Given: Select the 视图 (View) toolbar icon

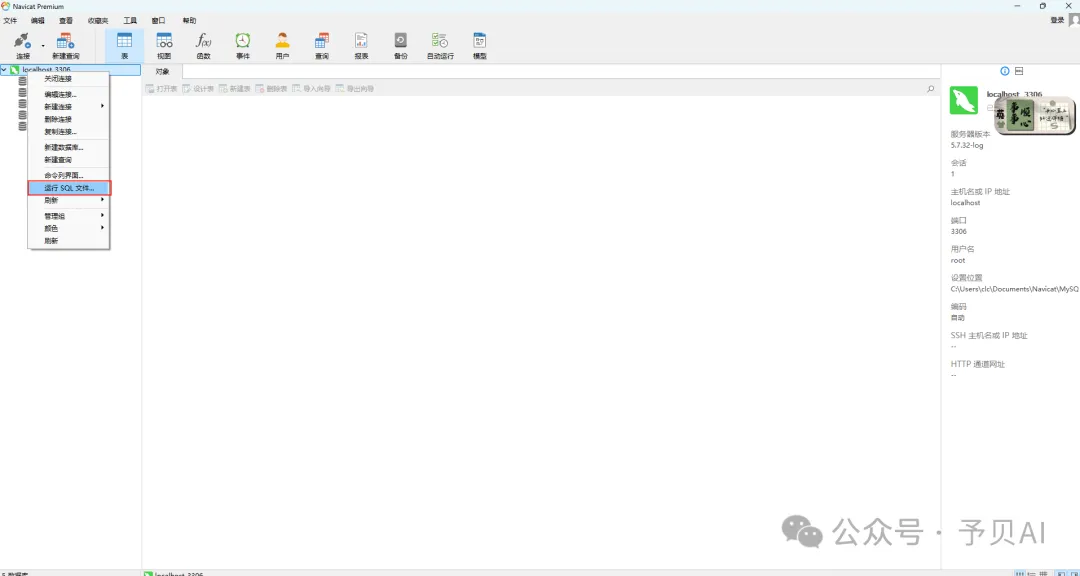Looking at the screenshot, I should (164, 45).
